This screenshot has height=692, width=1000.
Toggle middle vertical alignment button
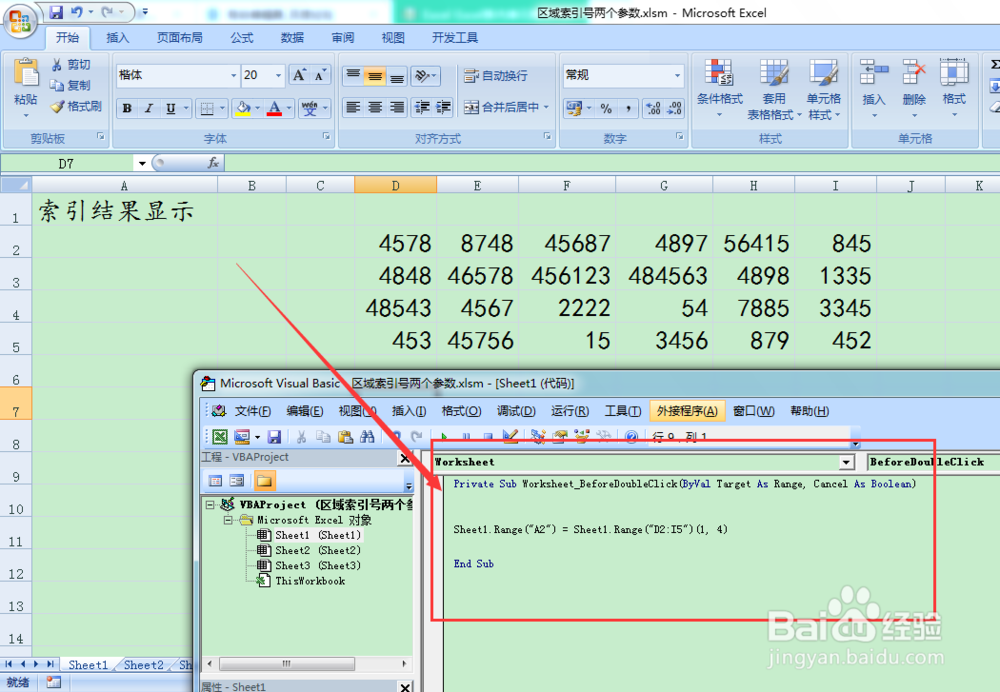[375, 77]
